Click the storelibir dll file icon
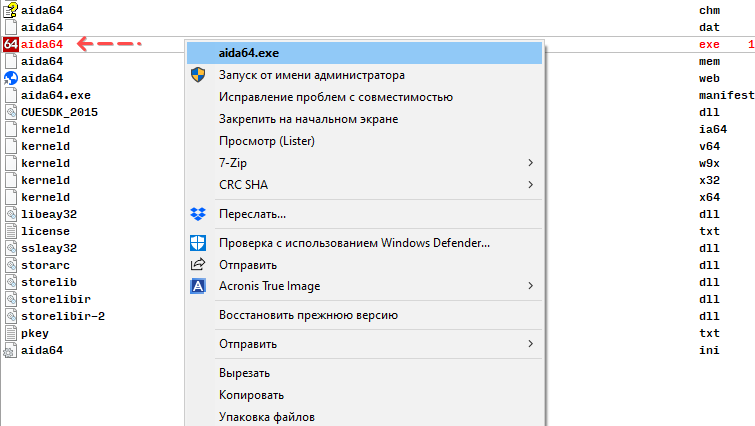755x426 pixels. [11, 299]
